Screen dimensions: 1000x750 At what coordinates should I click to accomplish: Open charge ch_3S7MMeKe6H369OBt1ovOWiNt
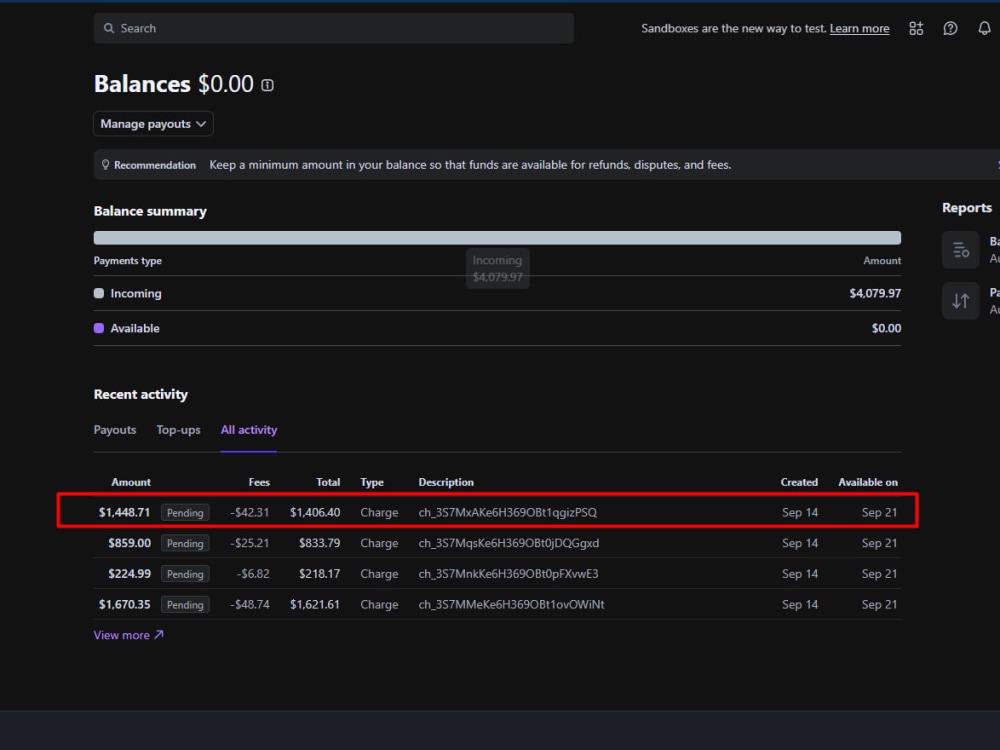(x=511, y=605)
